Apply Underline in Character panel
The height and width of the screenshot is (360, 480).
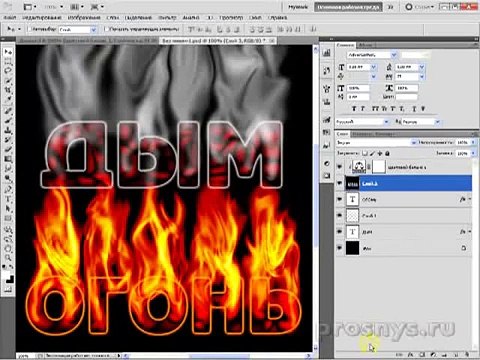[x=414, y=109]
